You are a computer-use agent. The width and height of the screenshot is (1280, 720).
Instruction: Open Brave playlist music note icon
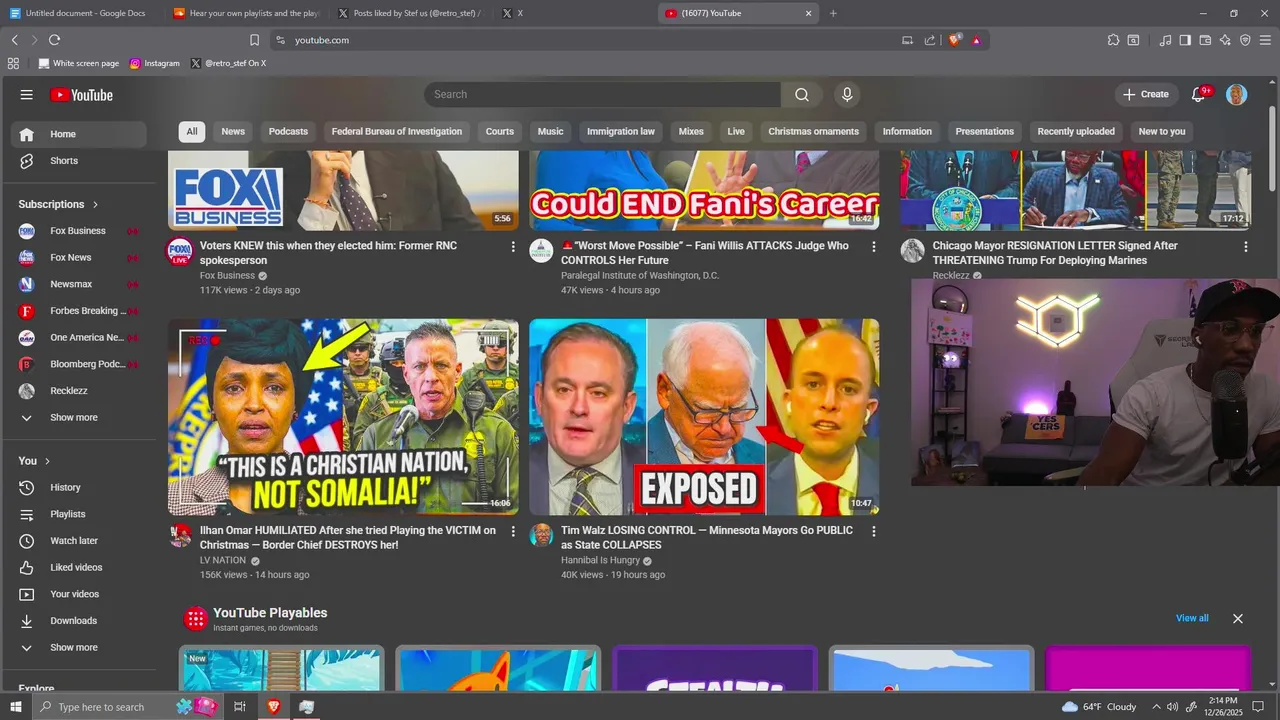pos(1165,40)
